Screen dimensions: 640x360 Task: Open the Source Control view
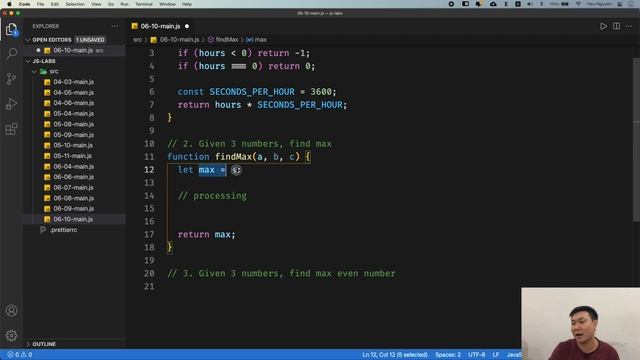pyautogui.click(x=11, y=79)
